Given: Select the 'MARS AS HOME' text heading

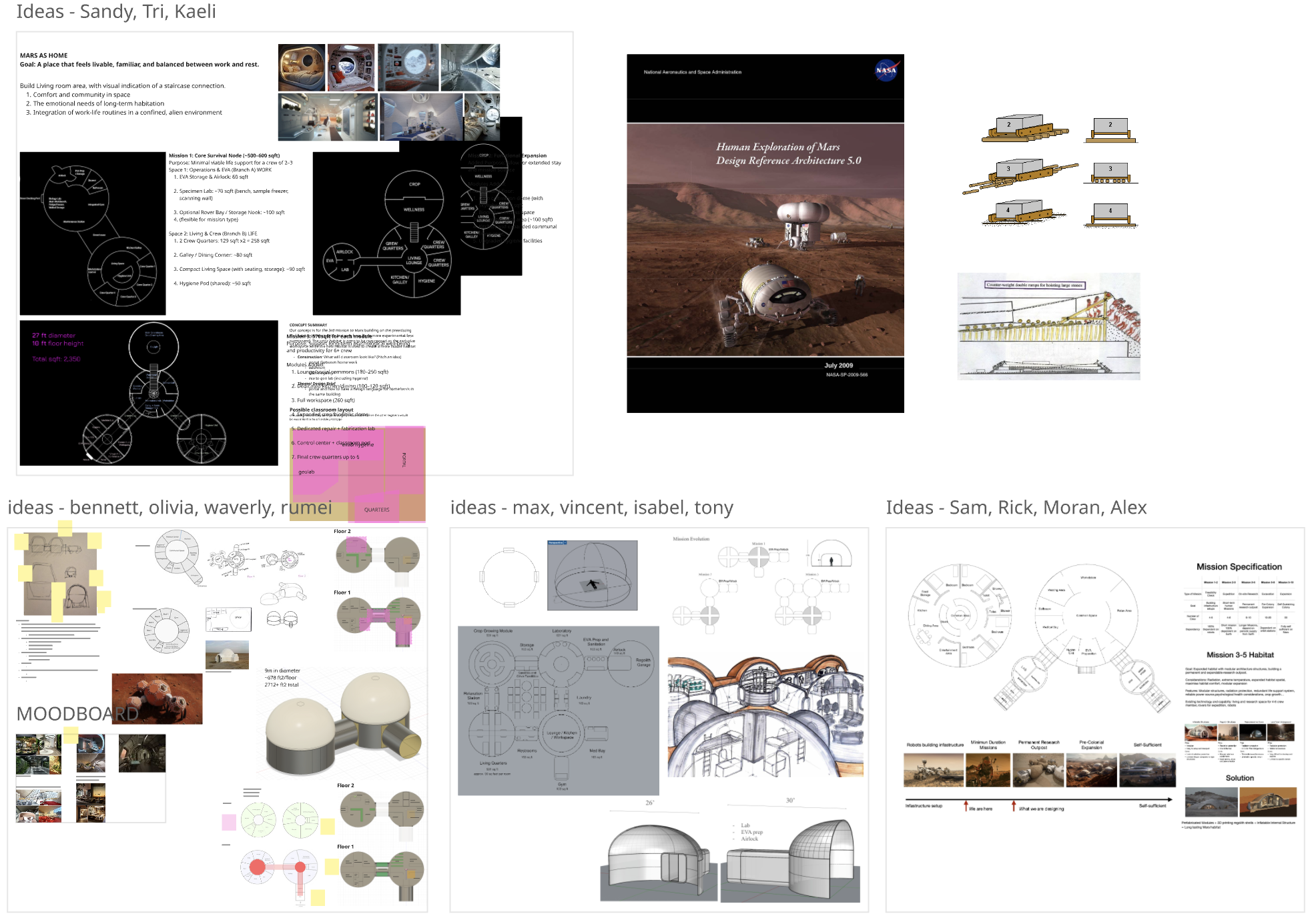Looking at the screenshot, I should click(43, 55).
